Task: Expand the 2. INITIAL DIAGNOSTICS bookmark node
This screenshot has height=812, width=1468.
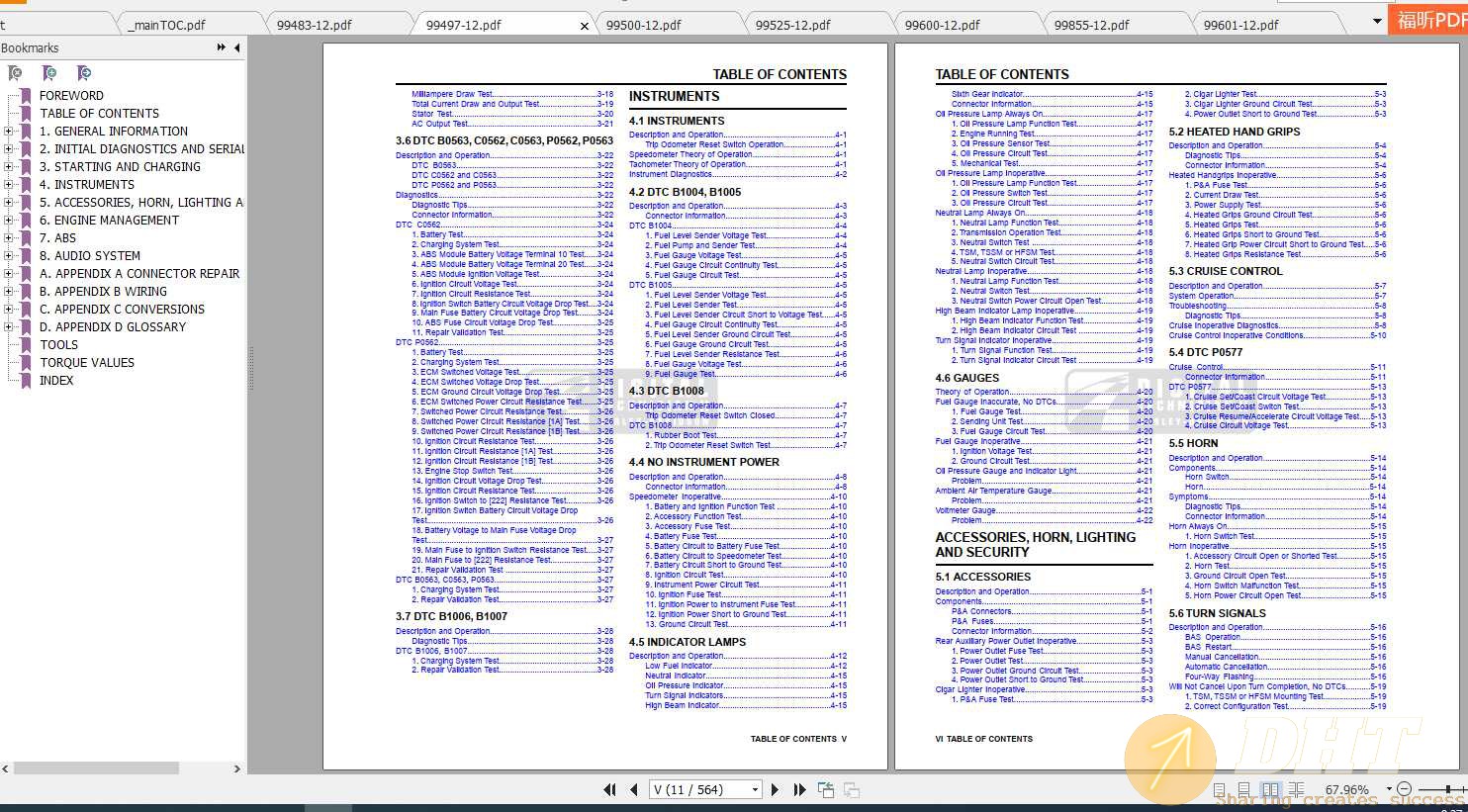Action: click(8, 149)
